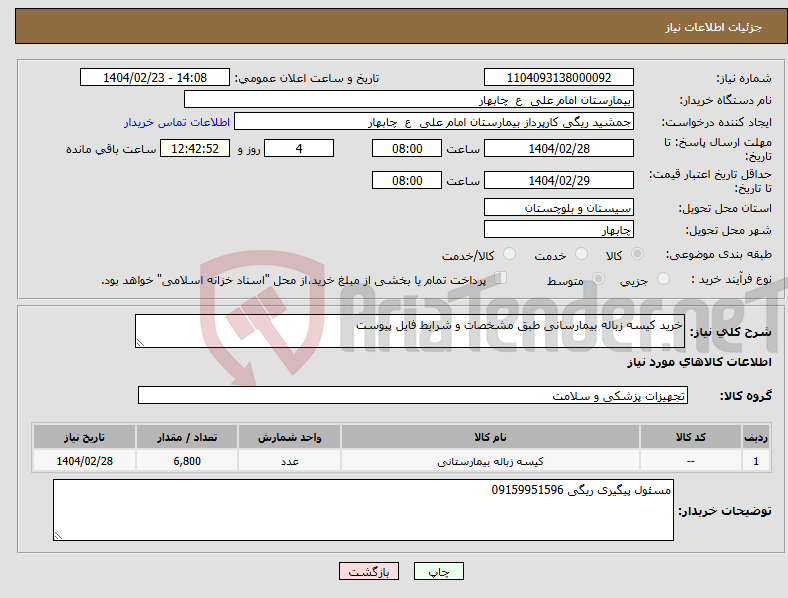The image size is (788, 598).
Task: Click the quantity cell 6,800
Action: coord(187,461)
